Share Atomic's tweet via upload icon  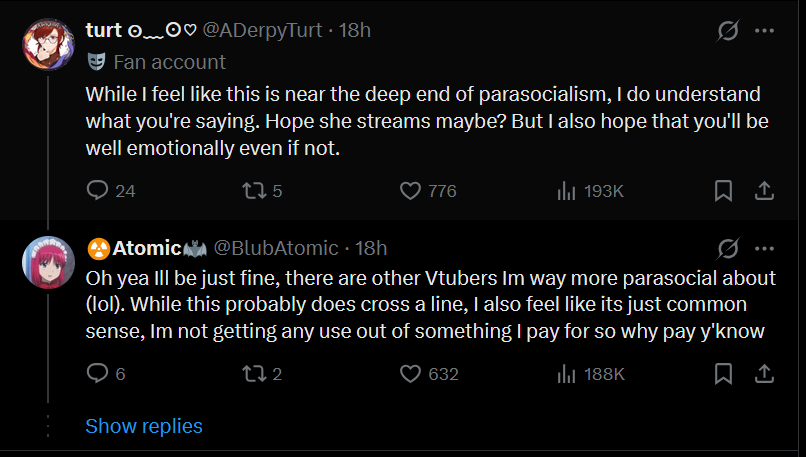[764, 374]
